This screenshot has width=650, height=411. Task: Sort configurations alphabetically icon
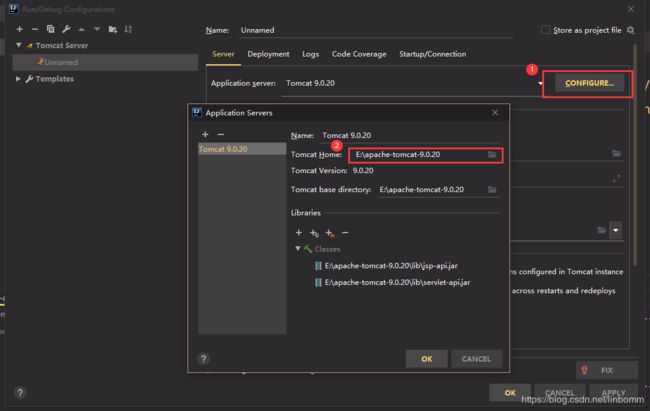point(128,29)
